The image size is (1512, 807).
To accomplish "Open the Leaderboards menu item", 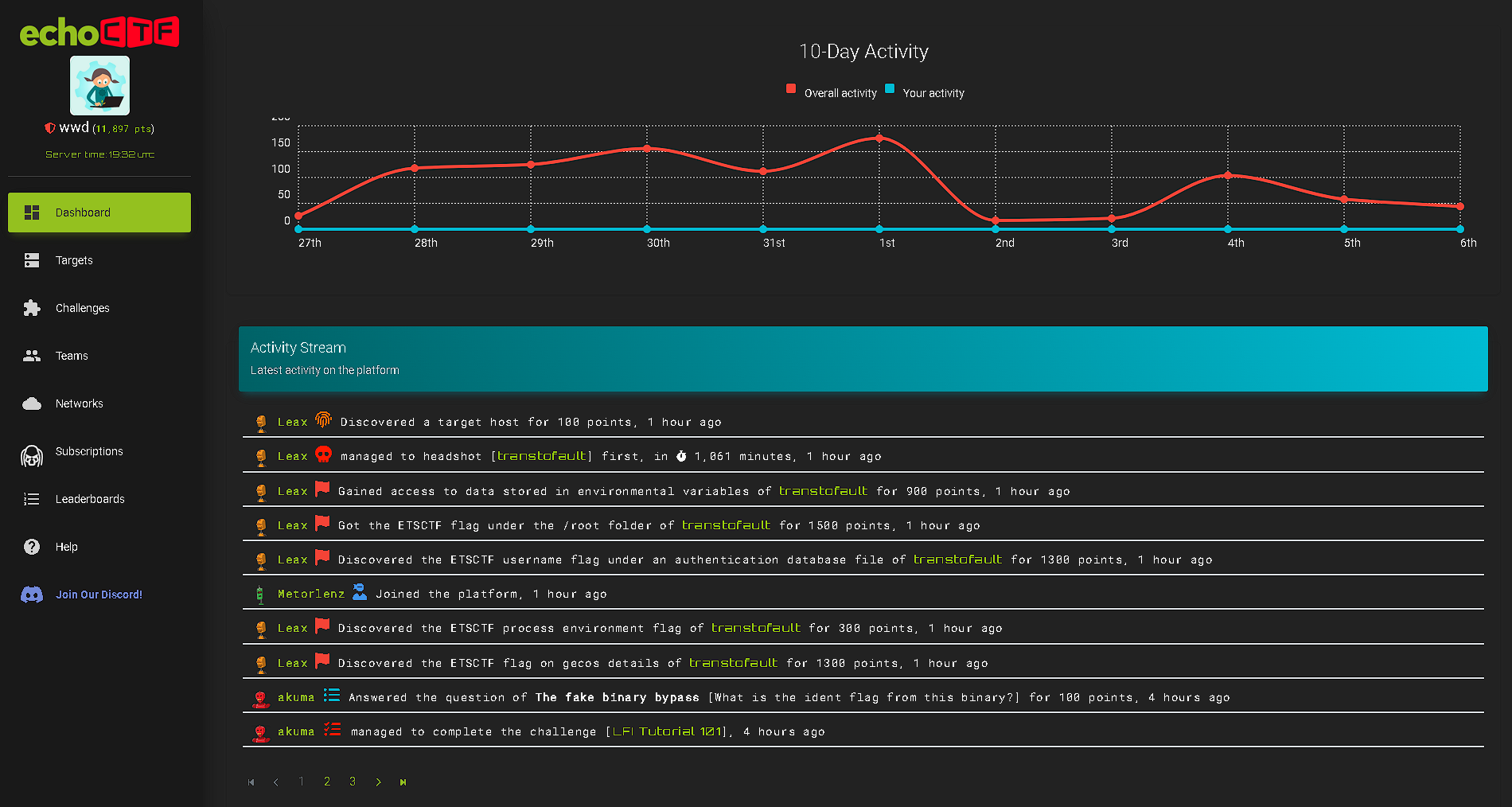I will (x=90, y=499).
